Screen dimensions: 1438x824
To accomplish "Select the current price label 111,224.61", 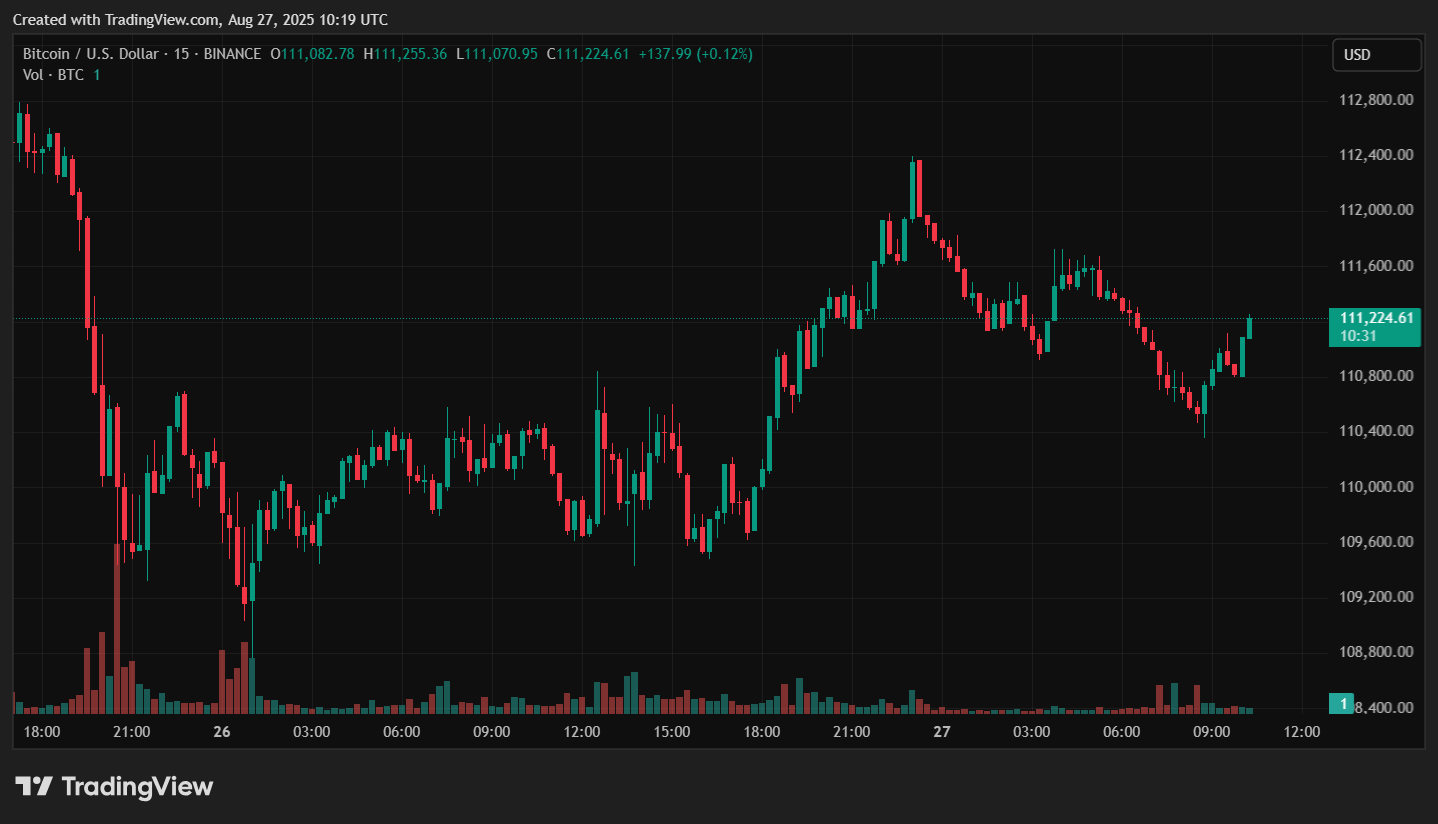I will (x=1375, y=318).
